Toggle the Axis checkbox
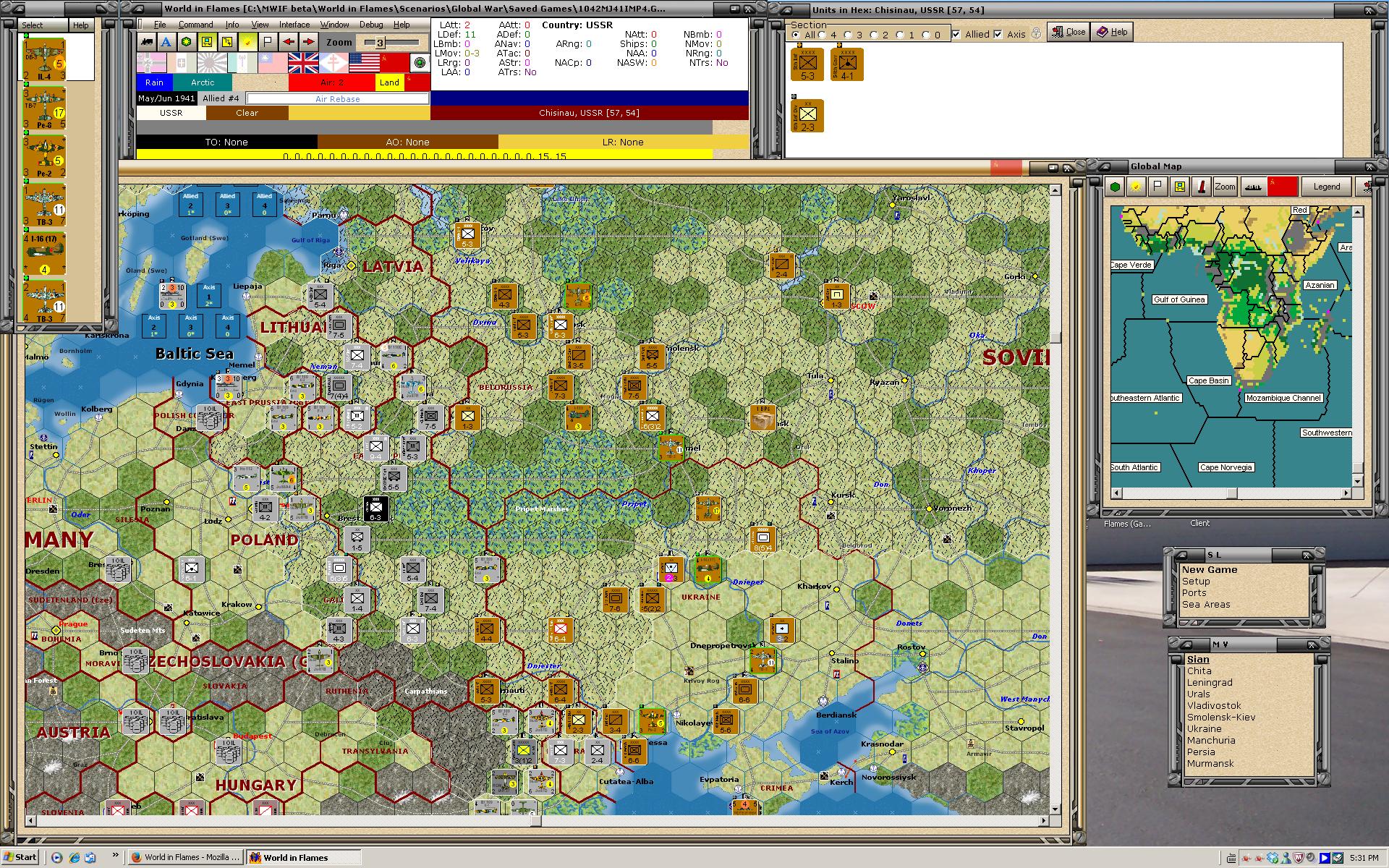 coord(998,34)
